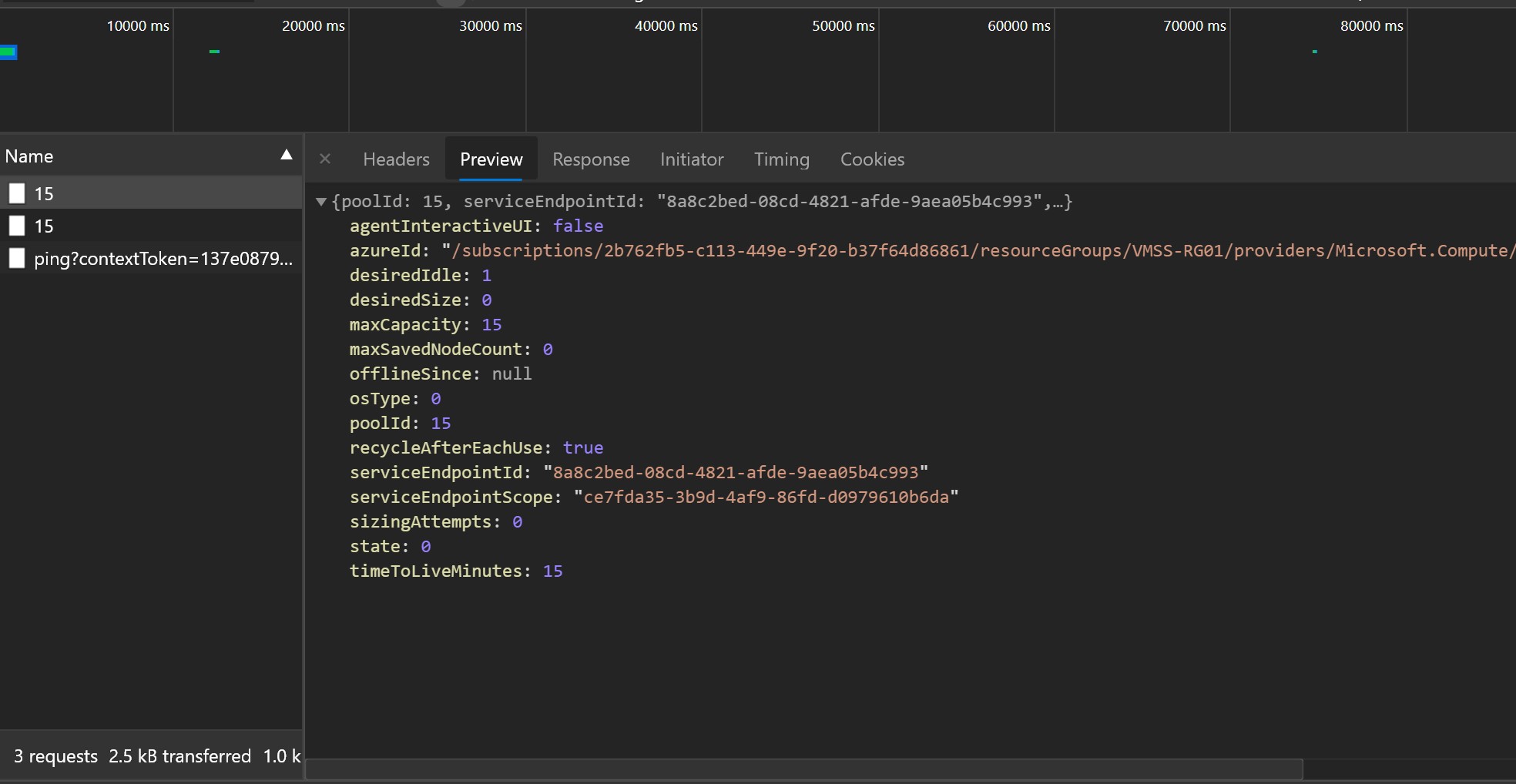Click the desiredSize property line
This screenshot has height=784, width=1516.
(420, 300)
